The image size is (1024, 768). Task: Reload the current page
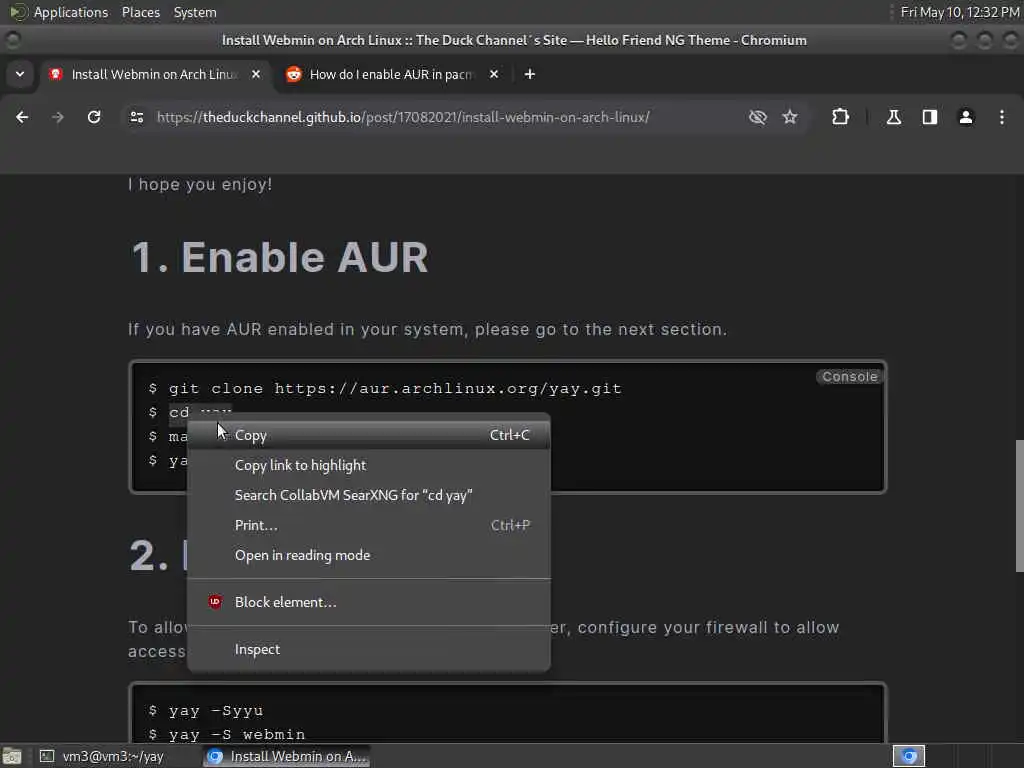pos(94,117)
